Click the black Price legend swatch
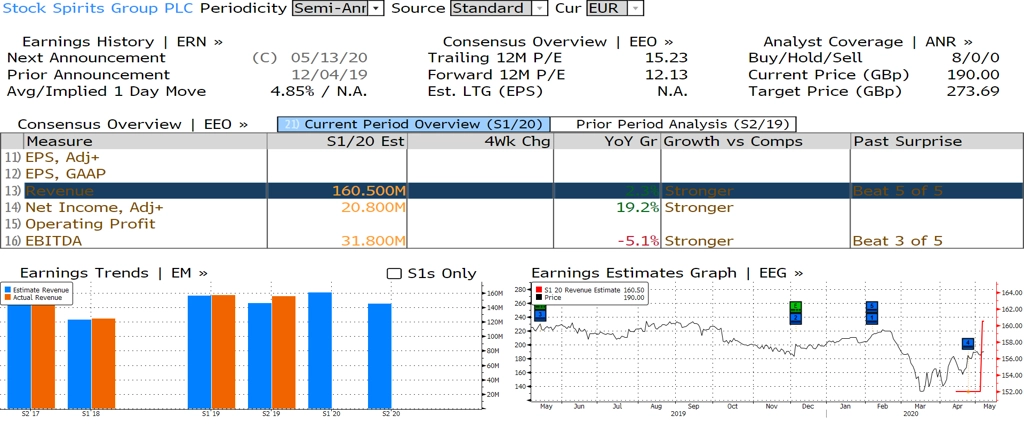Screen dimensions: 1024x424 coord(539,297)
